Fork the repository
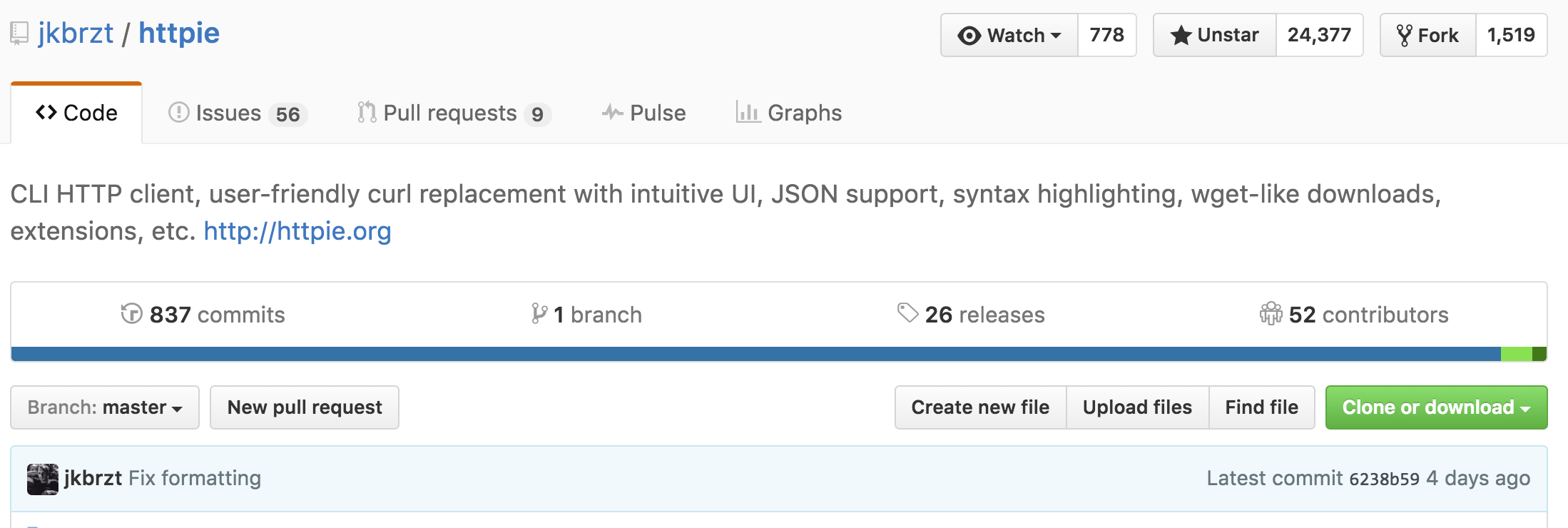 click(1427, 35)
